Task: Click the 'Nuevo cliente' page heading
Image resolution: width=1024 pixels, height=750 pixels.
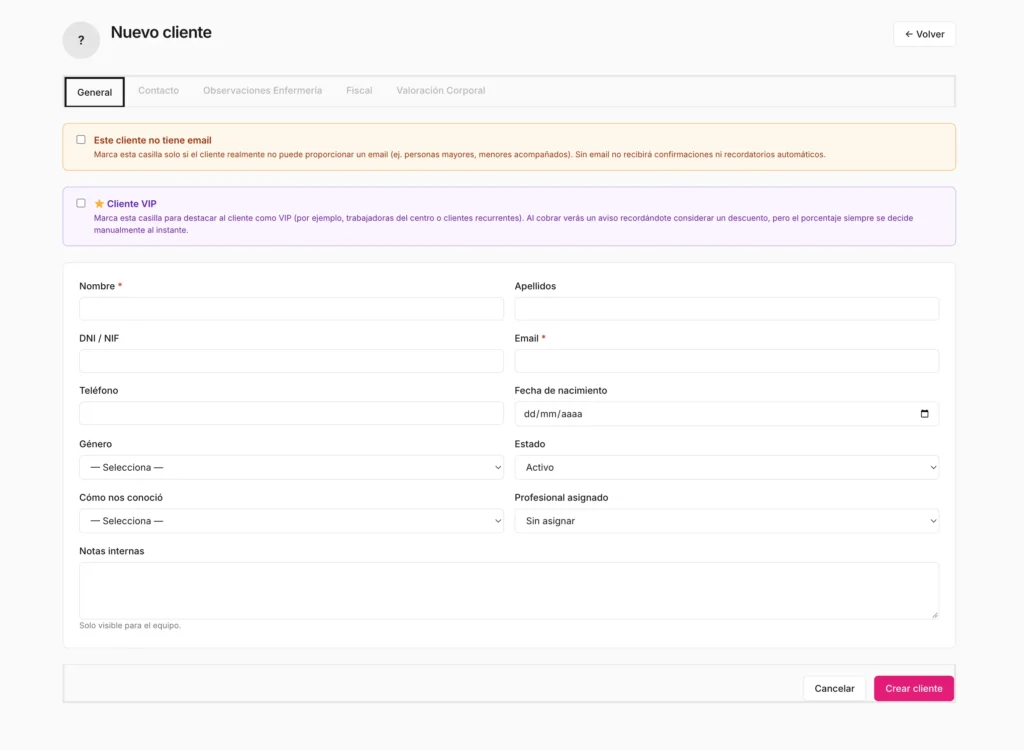Action: click(x=161, y=33)
